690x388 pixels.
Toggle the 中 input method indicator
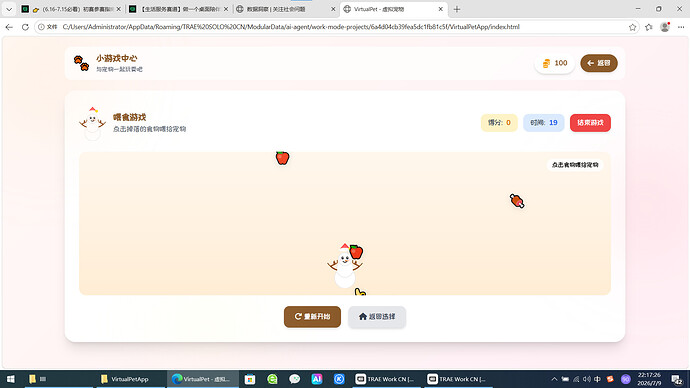tap(598, 379)
